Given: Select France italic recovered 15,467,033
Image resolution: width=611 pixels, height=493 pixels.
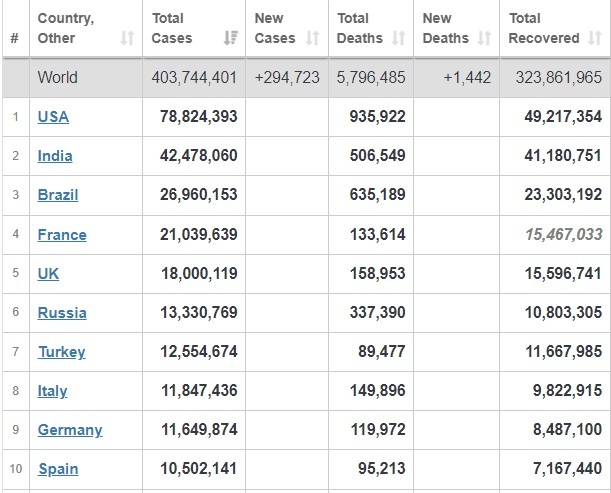Looking at the screenshot, I should [x=564, y=234].
